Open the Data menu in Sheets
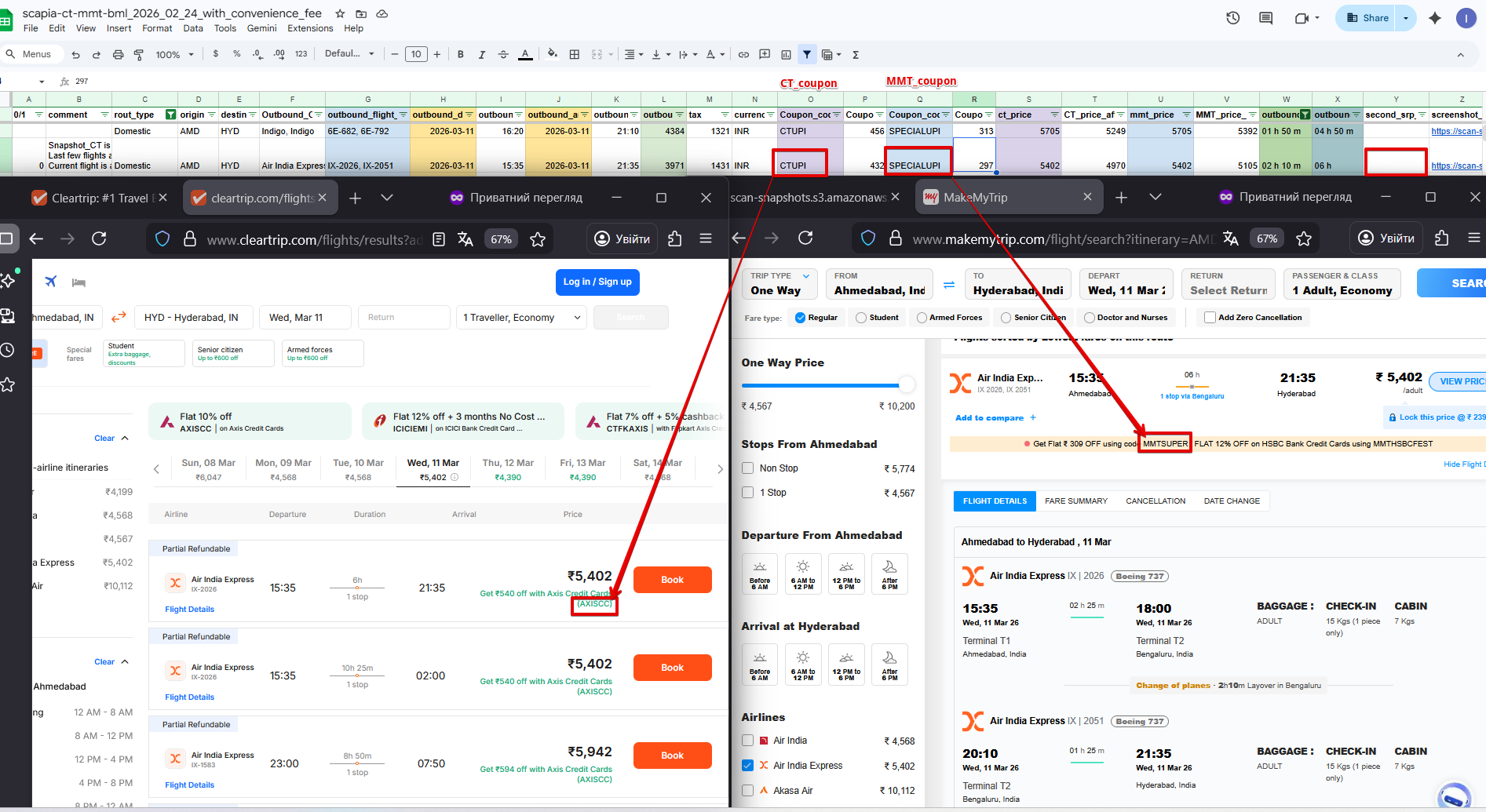Image resolution: width=1486 pixels, height=812 pixels. [193, 28]
